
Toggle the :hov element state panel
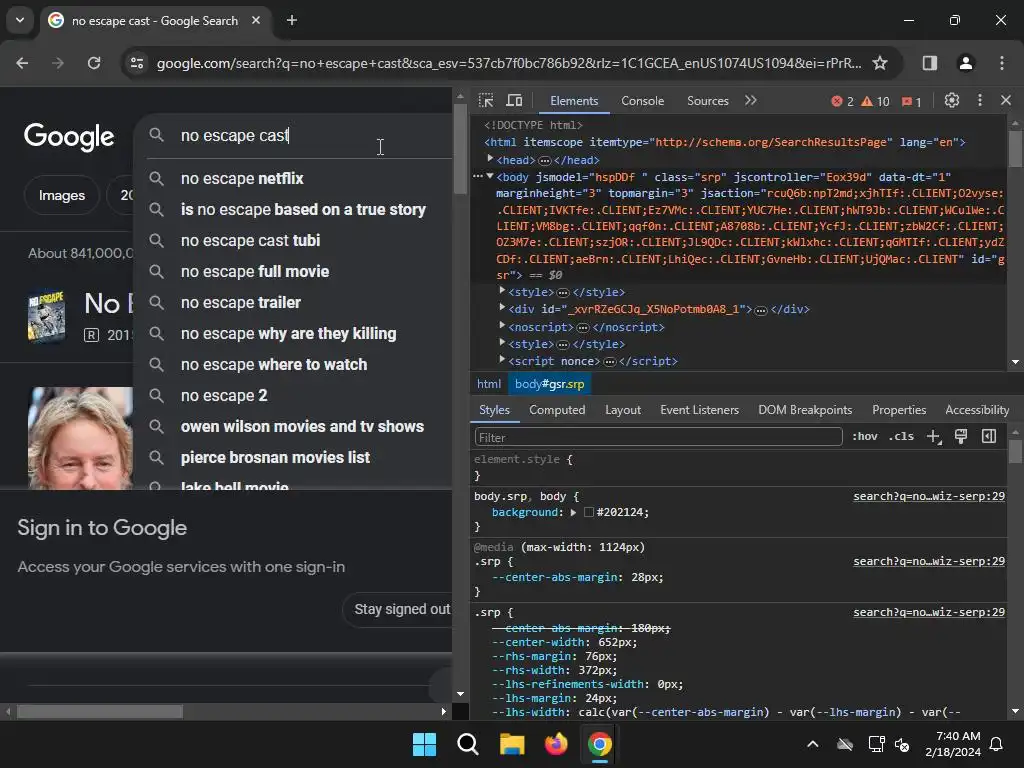click(x=864, y=436)
